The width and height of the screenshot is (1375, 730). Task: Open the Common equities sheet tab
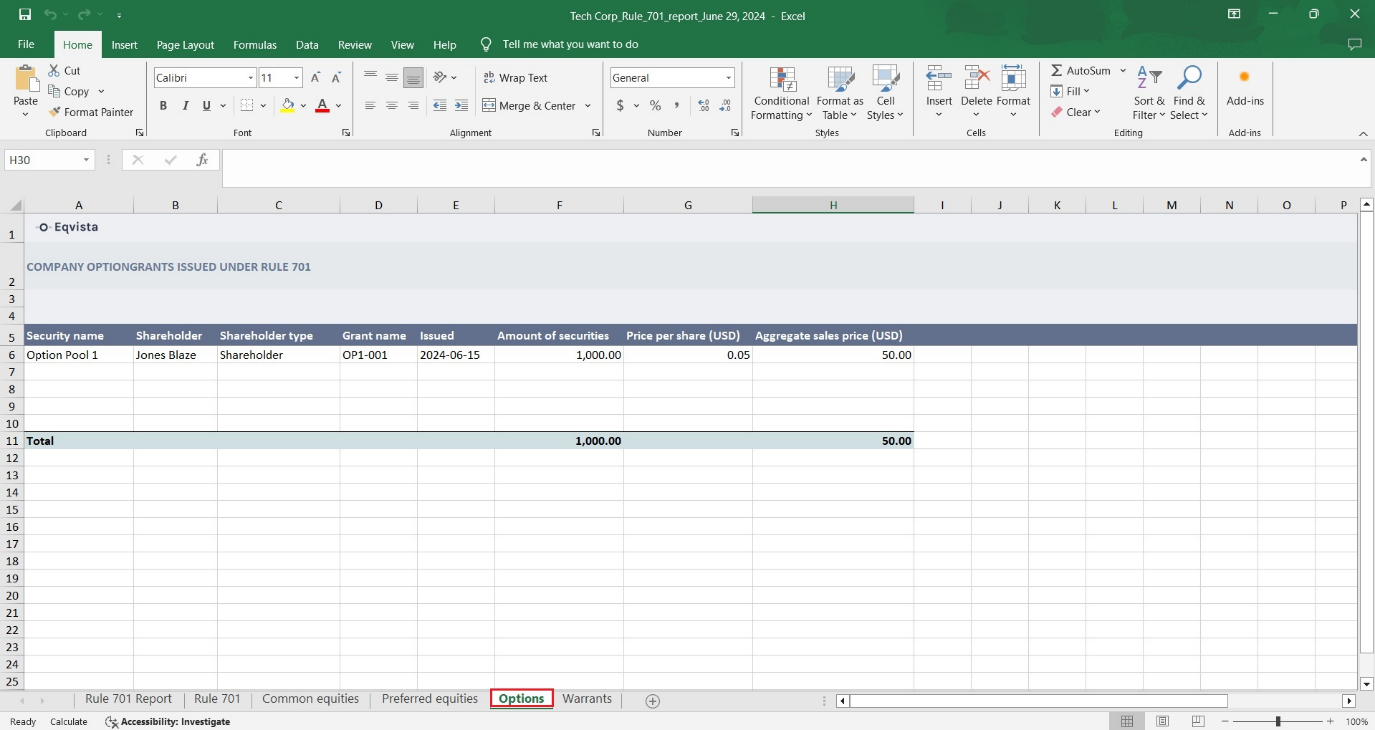310,699
